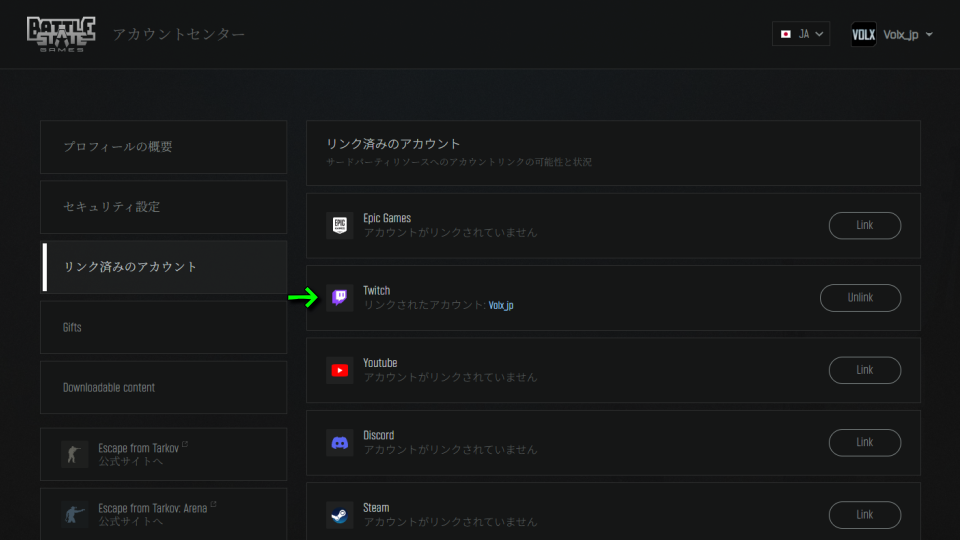
Task: Click the サードパーティリソース subtitle text
Action: tap(459, 162)
